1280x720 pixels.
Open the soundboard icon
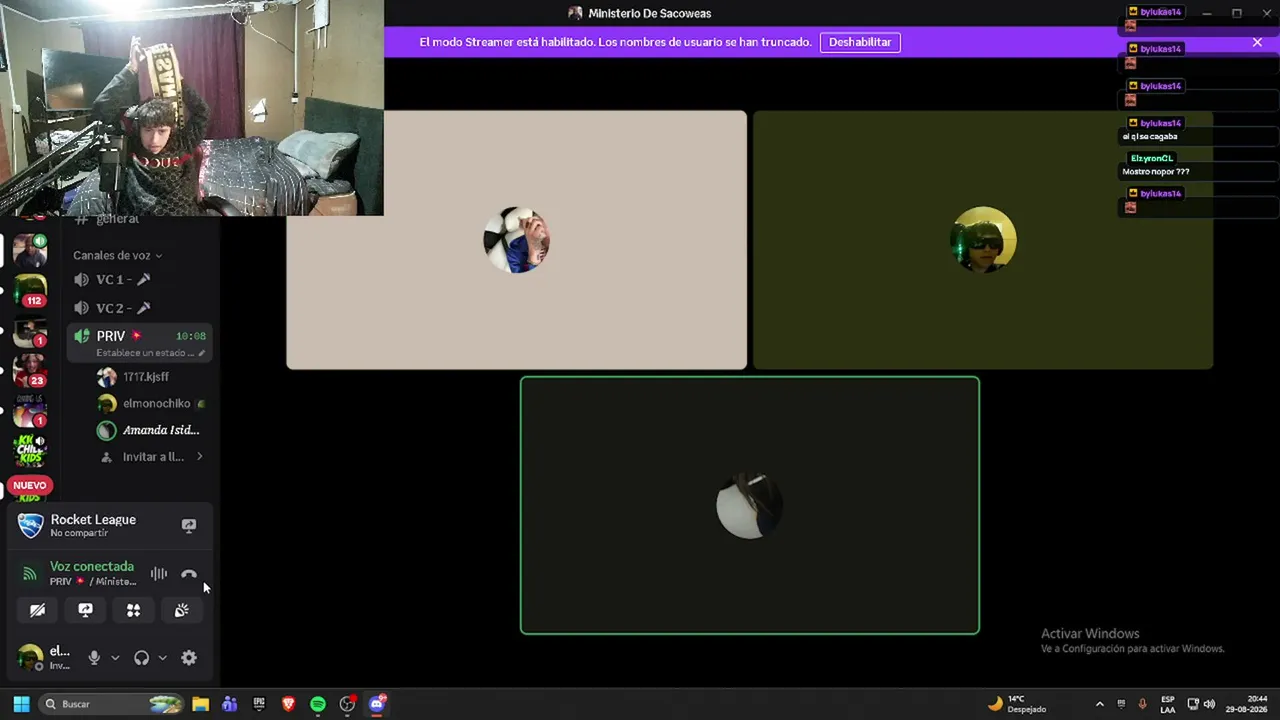point(181,610)
